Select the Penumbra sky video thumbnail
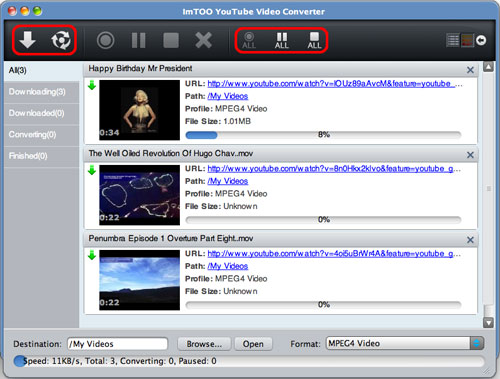Viewport: 500px width, 379px height. click(x=139, y=280)
